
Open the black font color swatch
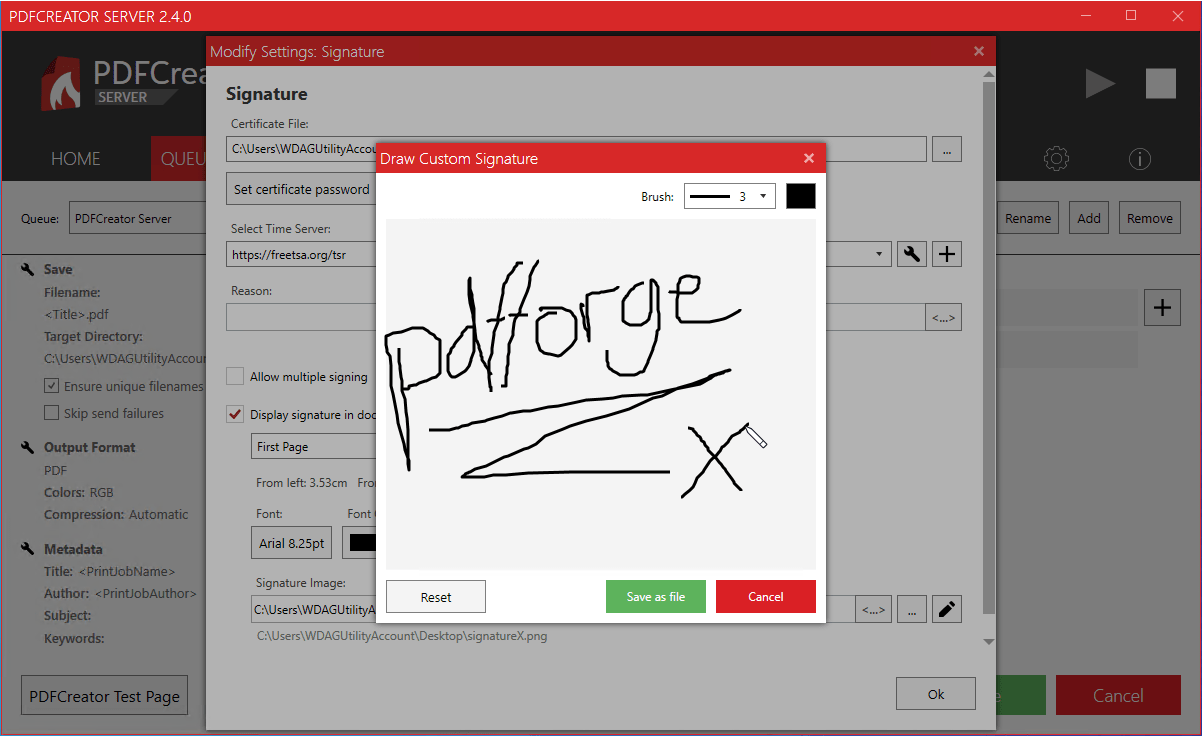click(x=360, y=544)
